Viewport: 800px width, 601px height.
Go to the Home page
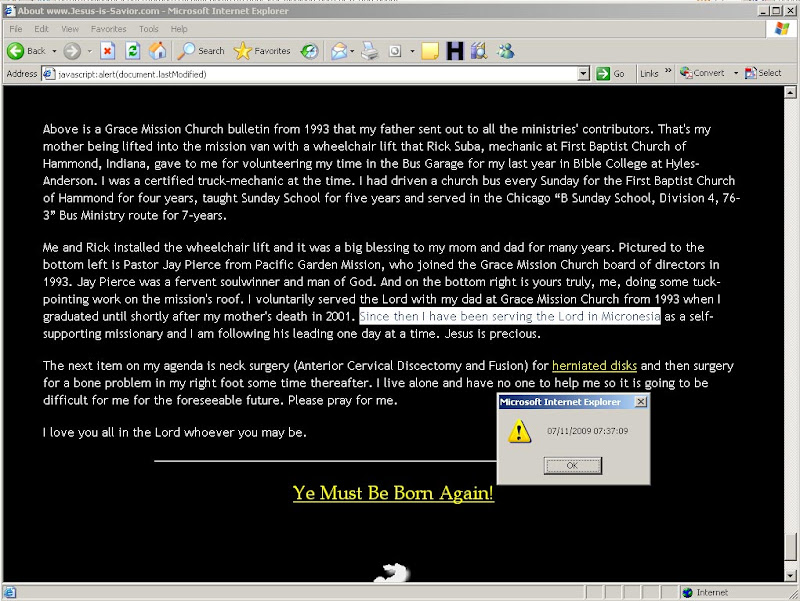[158, 51]
